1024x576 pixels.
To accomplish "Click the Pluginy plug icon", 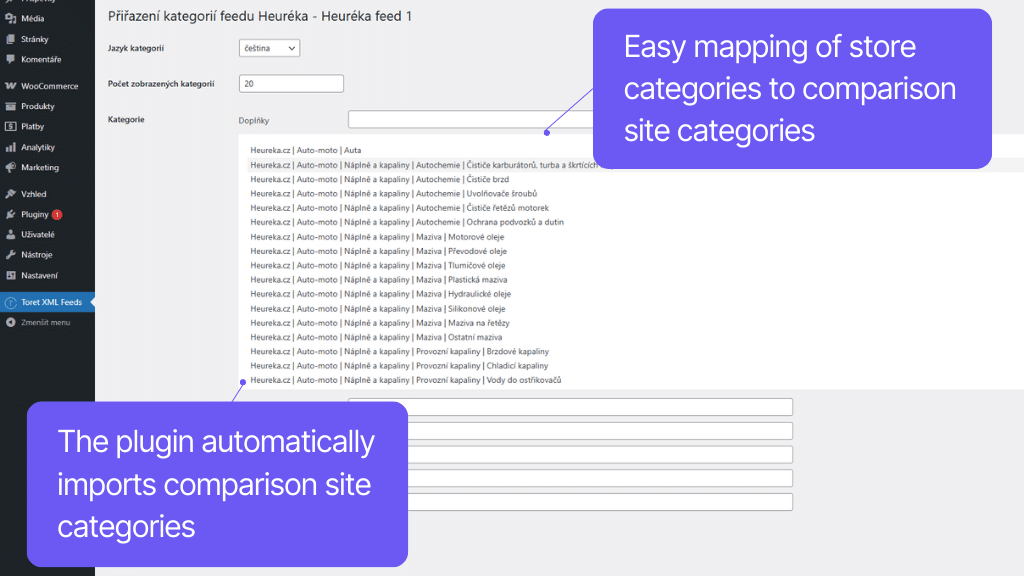I will pos(10,214).
